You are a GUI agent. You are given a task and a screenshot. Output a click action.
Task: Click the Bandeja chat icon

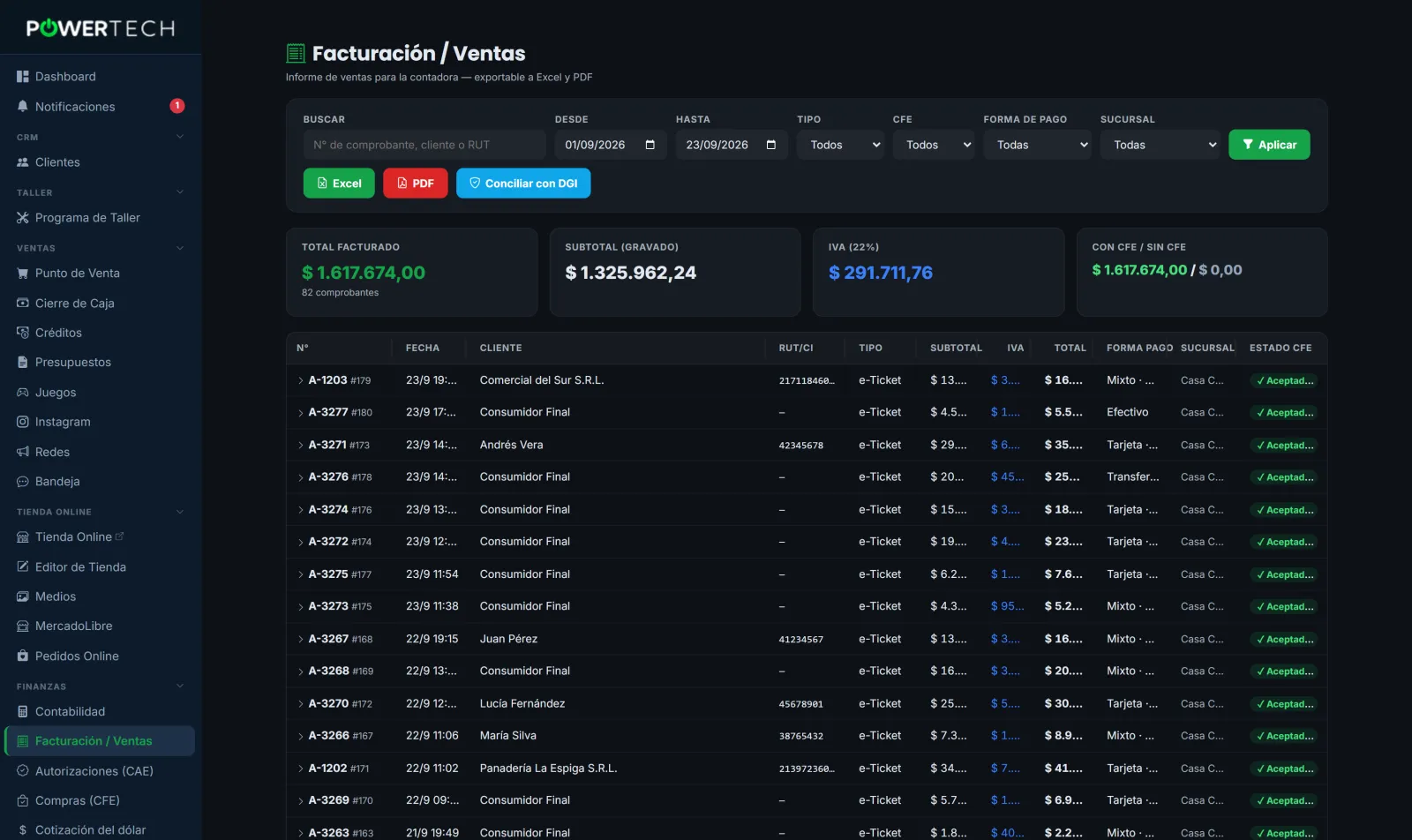(23, 482)
